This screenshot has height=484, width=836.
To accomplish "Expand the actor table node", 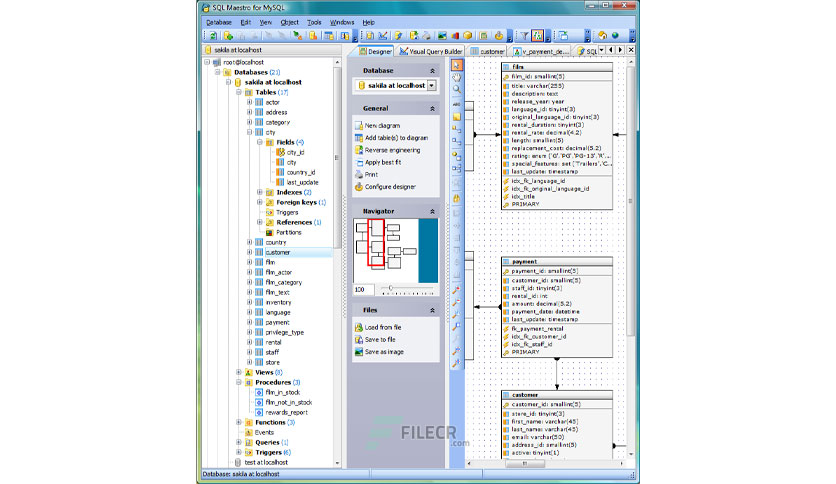I will [x=250, y=102].
